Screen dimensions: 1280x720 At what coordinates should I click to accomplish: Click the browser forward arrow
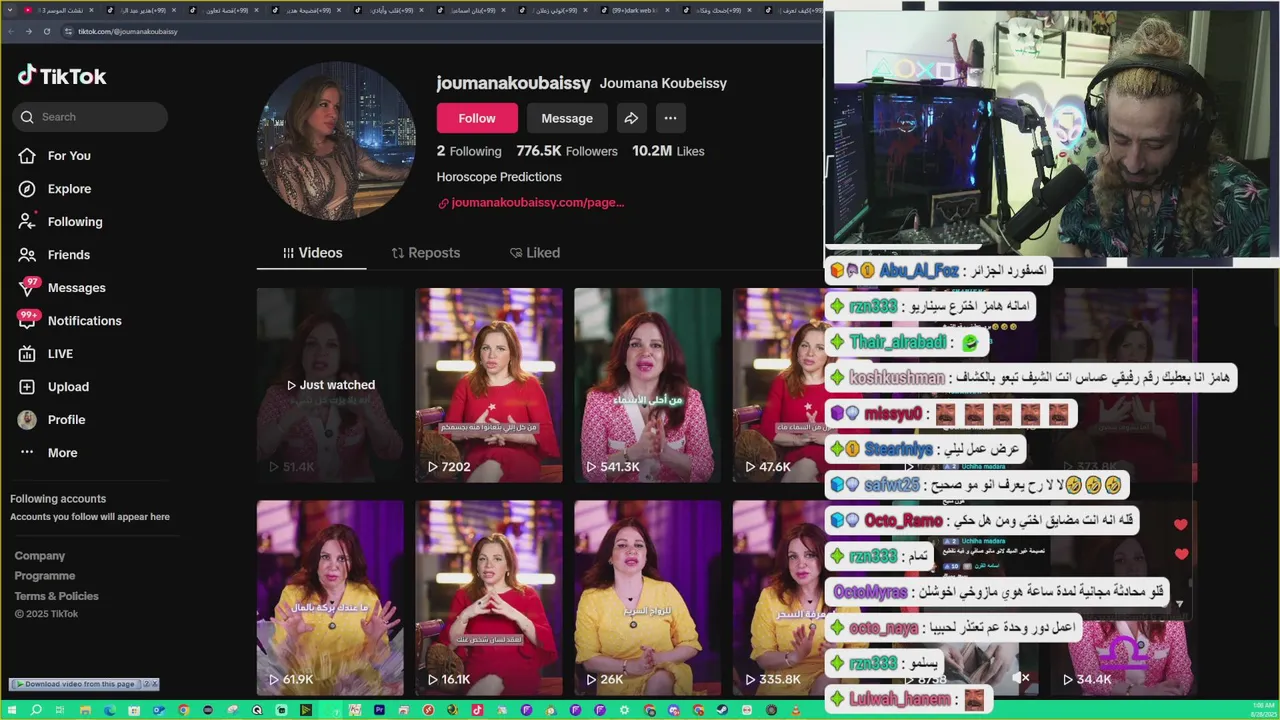(29, 31)
